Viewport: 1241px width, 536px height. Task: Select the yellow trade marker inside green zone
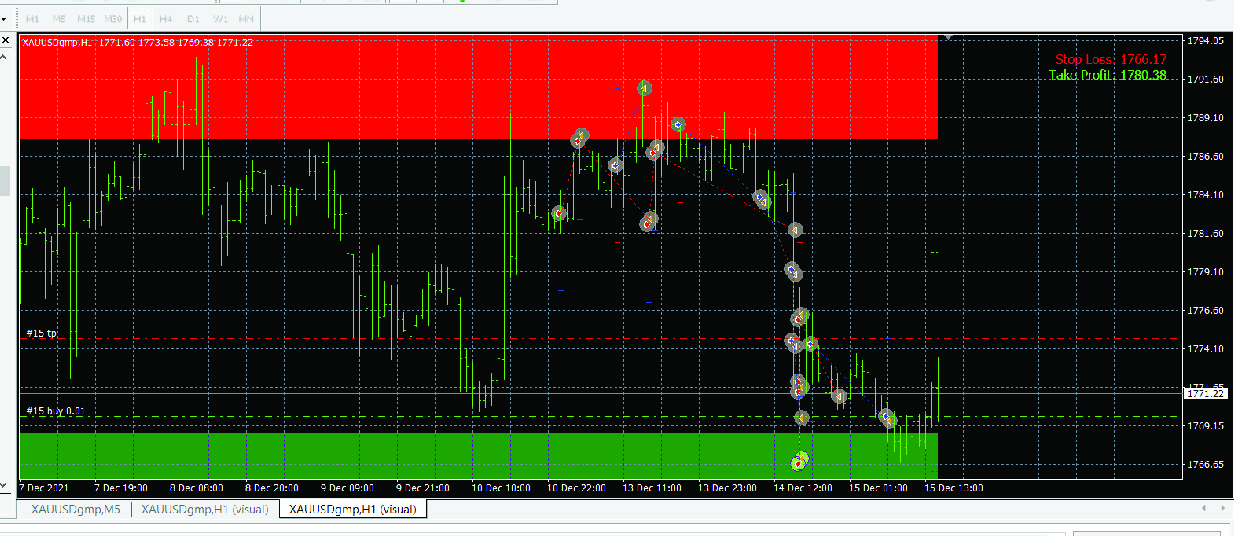pyautogui.click(x=799, y=462)
